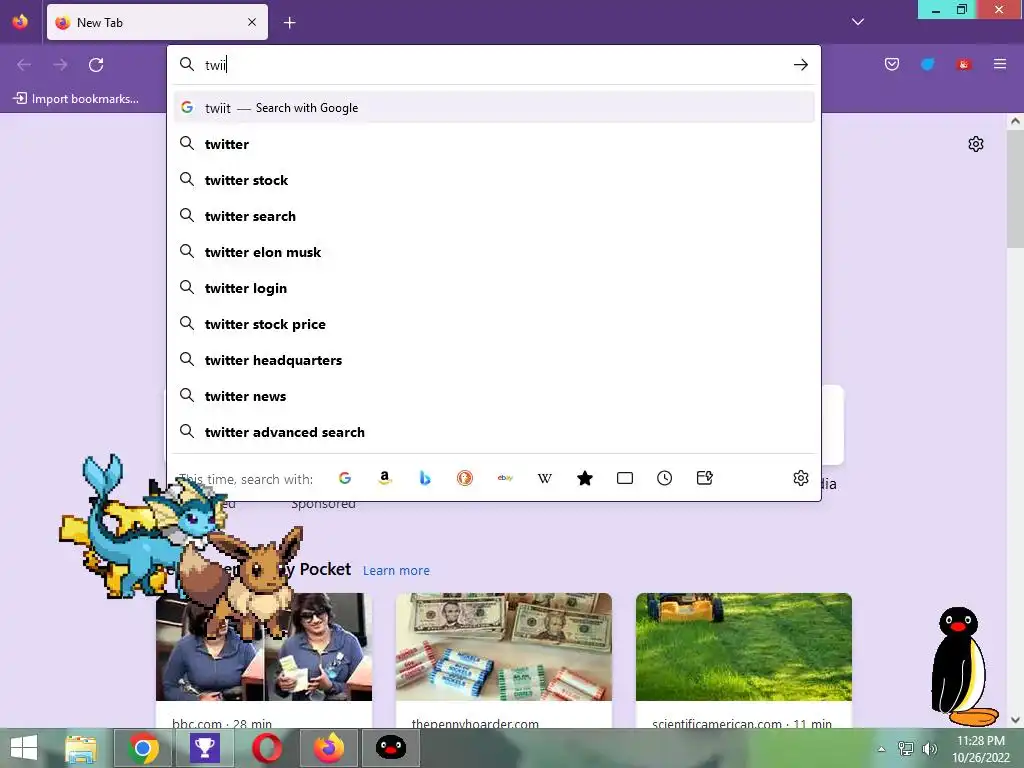Open the Windows Start button
This screenshot has width=1024, height=768.
coord(24,748)
